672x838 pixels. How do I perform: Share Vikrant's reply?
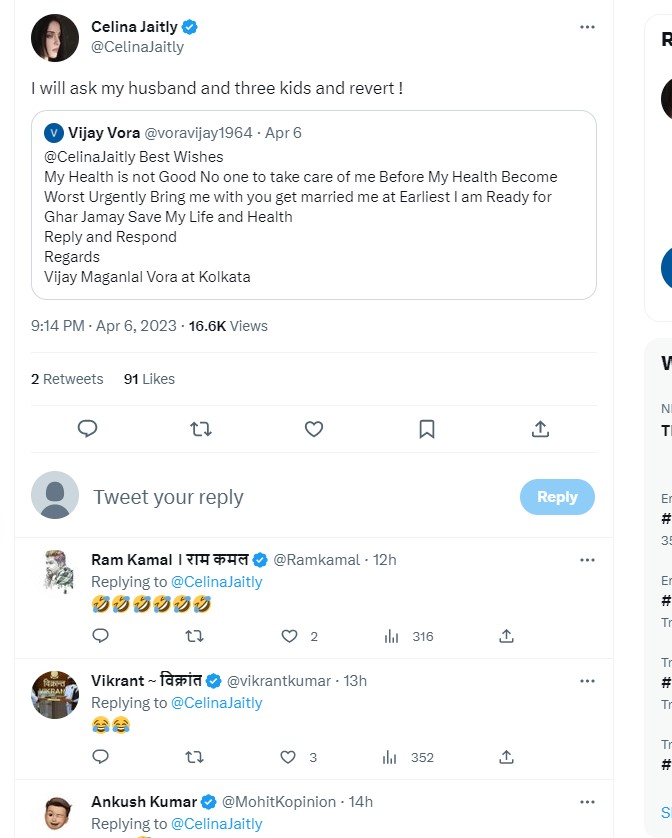(x=507, y=757)
